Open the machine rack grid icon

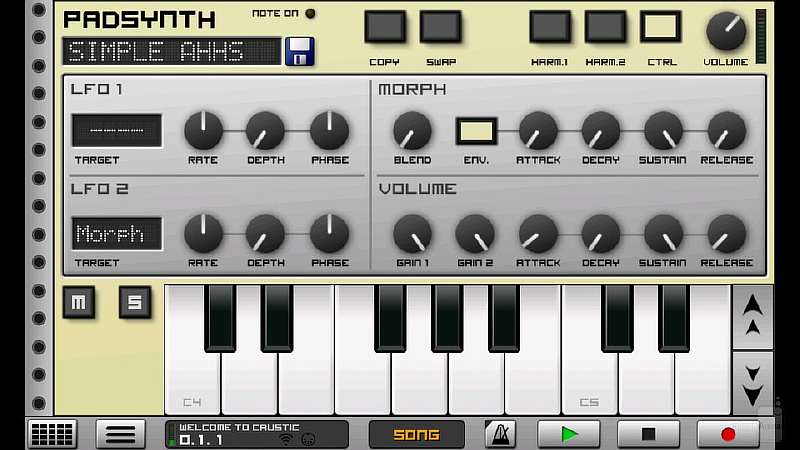53,434
